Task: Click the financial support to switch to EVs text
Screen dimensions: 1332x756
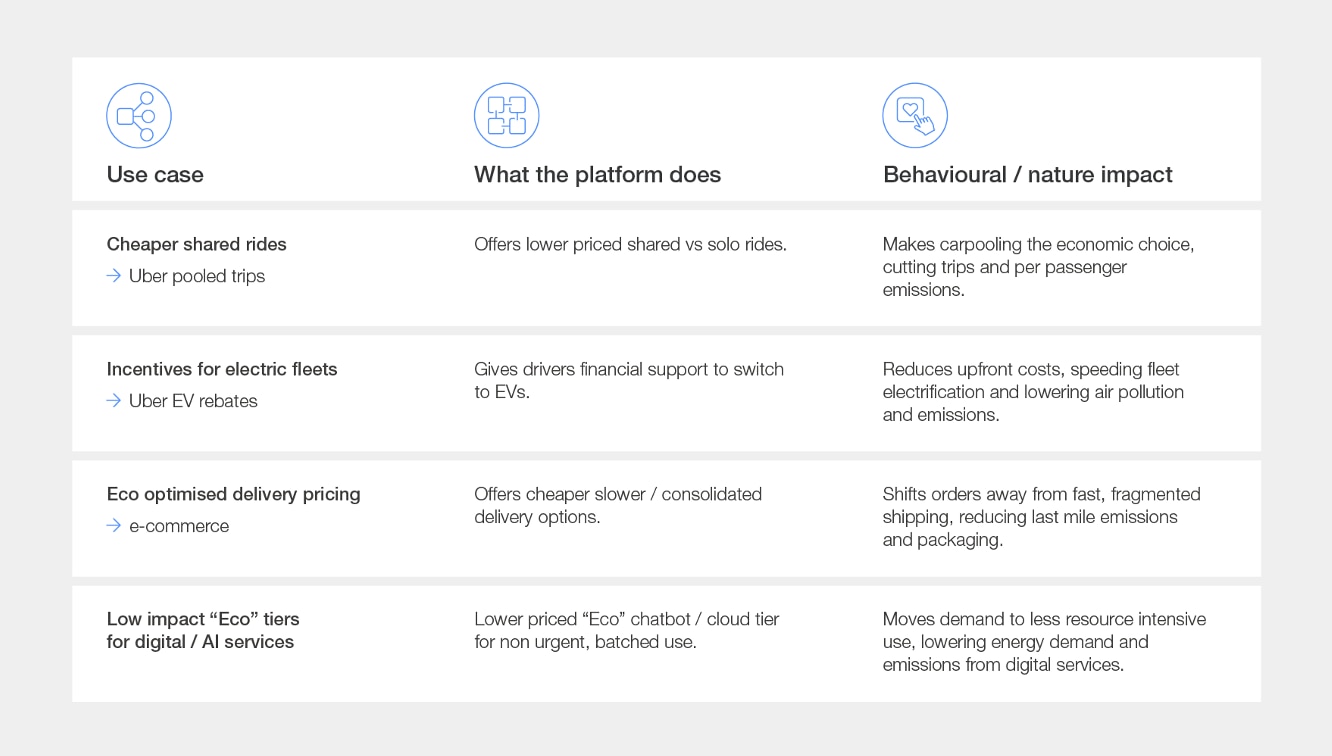Action: pos(628,380)
